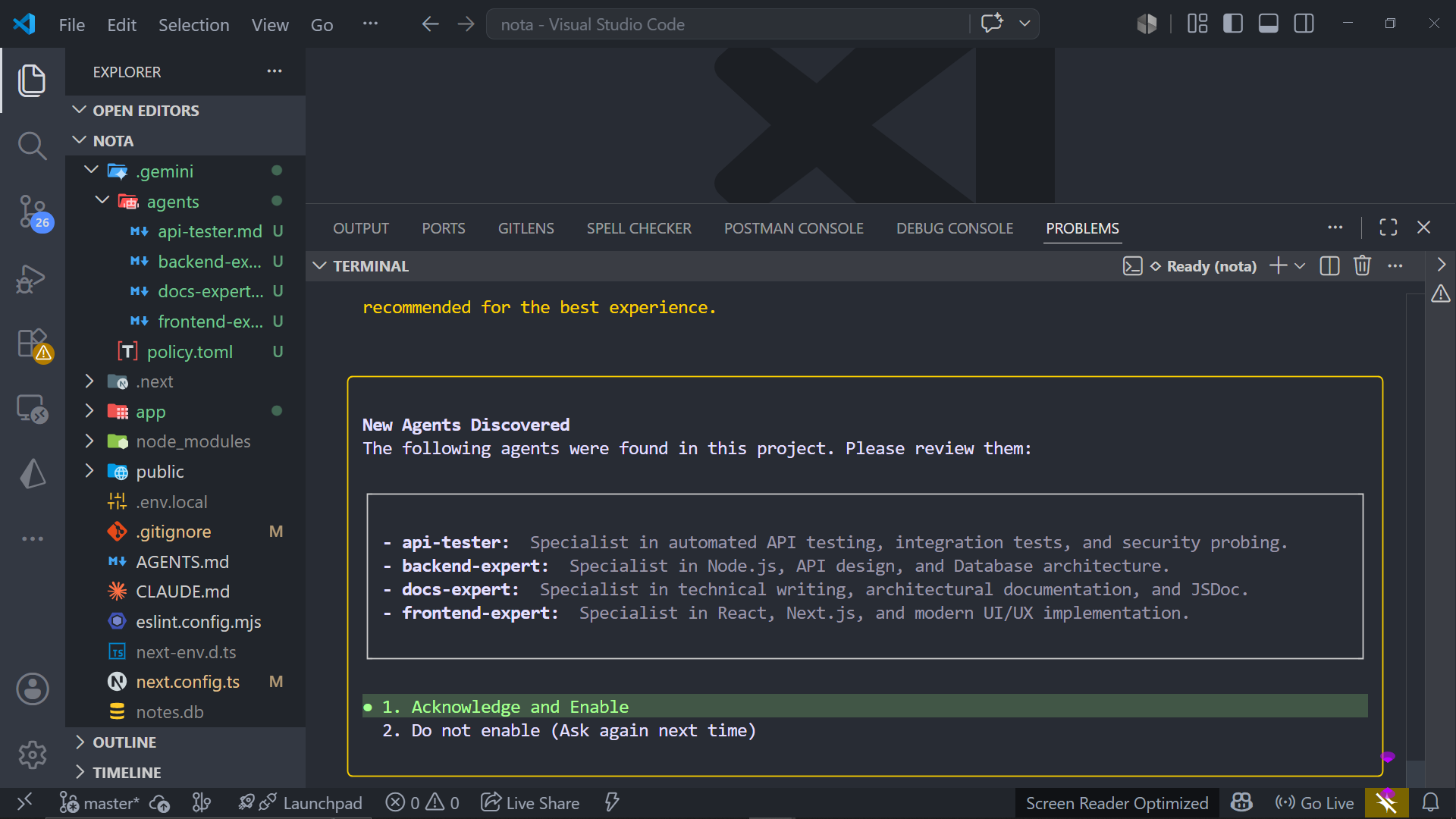Screen dimensions: 1456x819
Task: Open the Remote Explorer view
Action: point(32,409)
